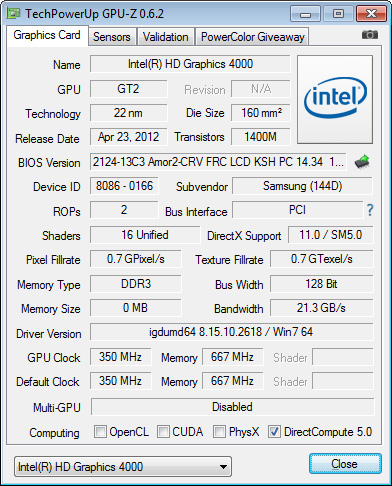Click the BIOS save chip icon

[362, 162]
